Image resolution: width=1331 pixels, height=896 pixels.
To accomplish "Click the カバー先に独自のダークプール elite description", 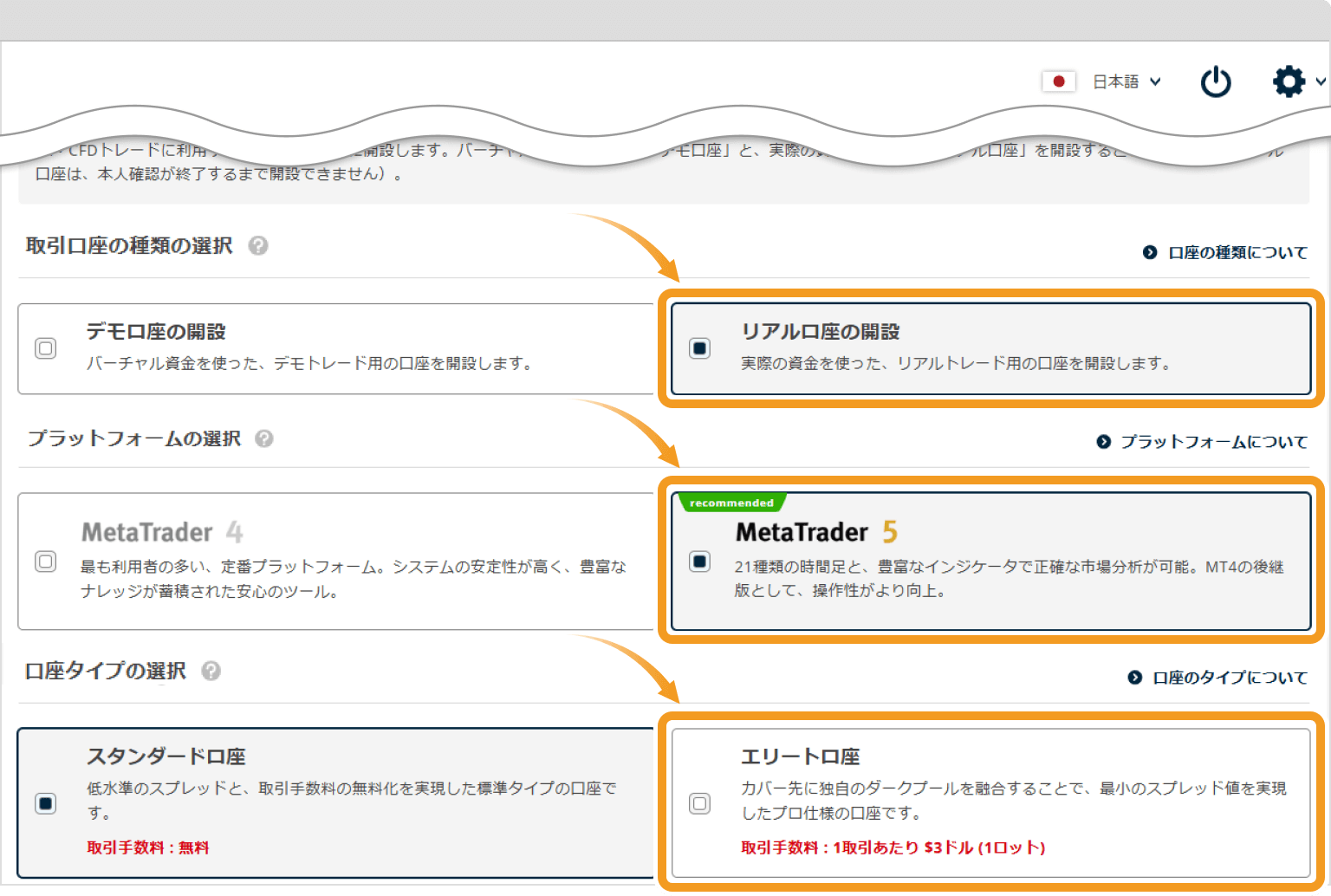I will click(1014, 801).
